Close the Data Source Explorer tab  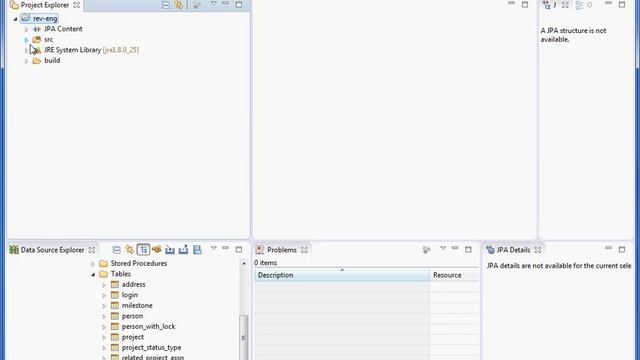coord(91,250)
